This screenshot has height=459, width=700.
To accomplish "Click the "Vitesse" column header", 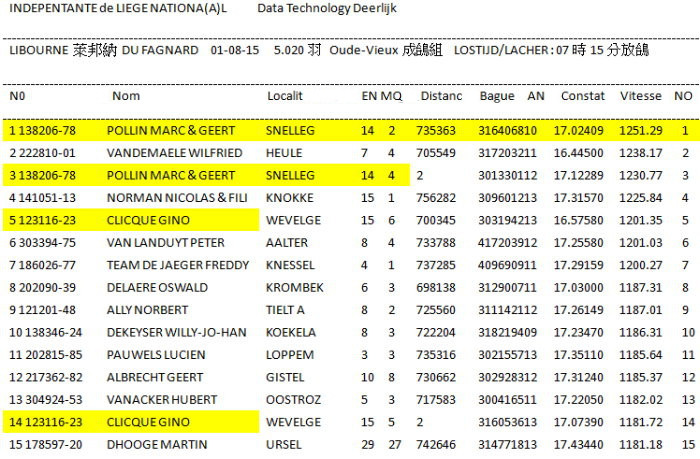I will click(640, 96).
